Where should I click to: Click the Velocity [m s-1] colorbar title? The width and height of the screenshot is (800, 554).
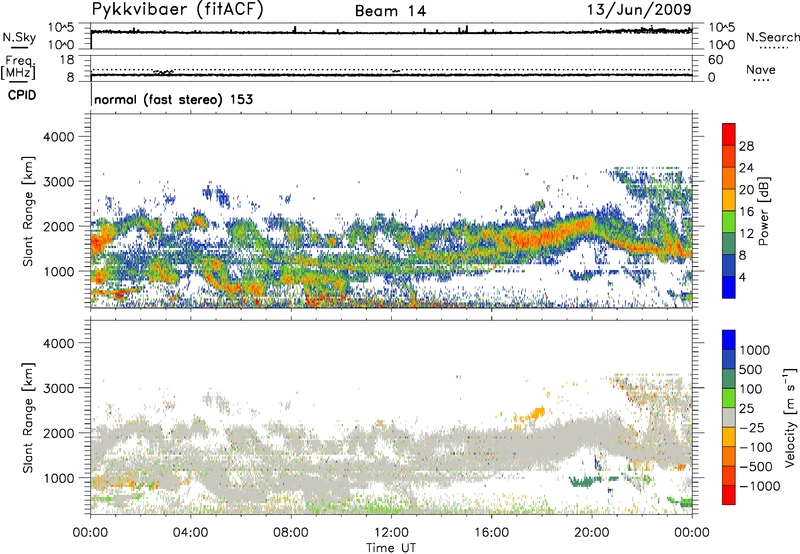(790, 417)
